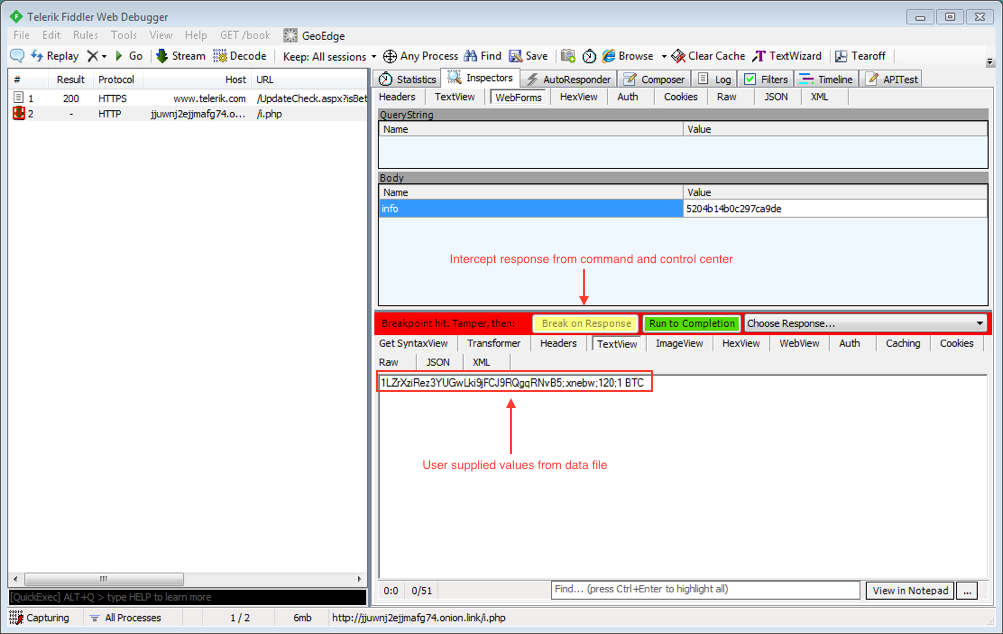Screen dimensions: 1003x634
Task: Click All Processes status filter
Action: click(125, 617)
